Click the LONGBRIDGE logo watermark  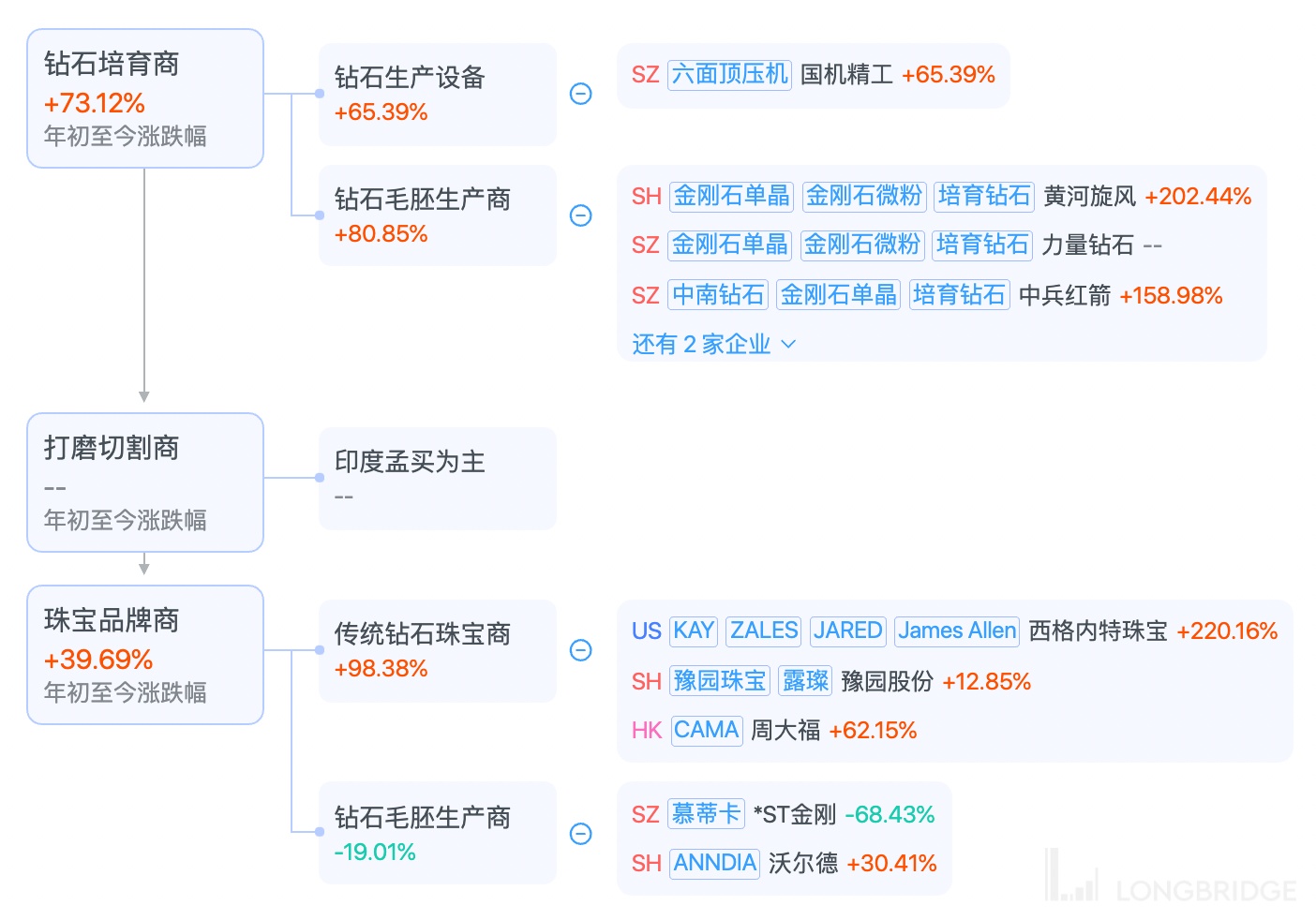click(1172, 879)
